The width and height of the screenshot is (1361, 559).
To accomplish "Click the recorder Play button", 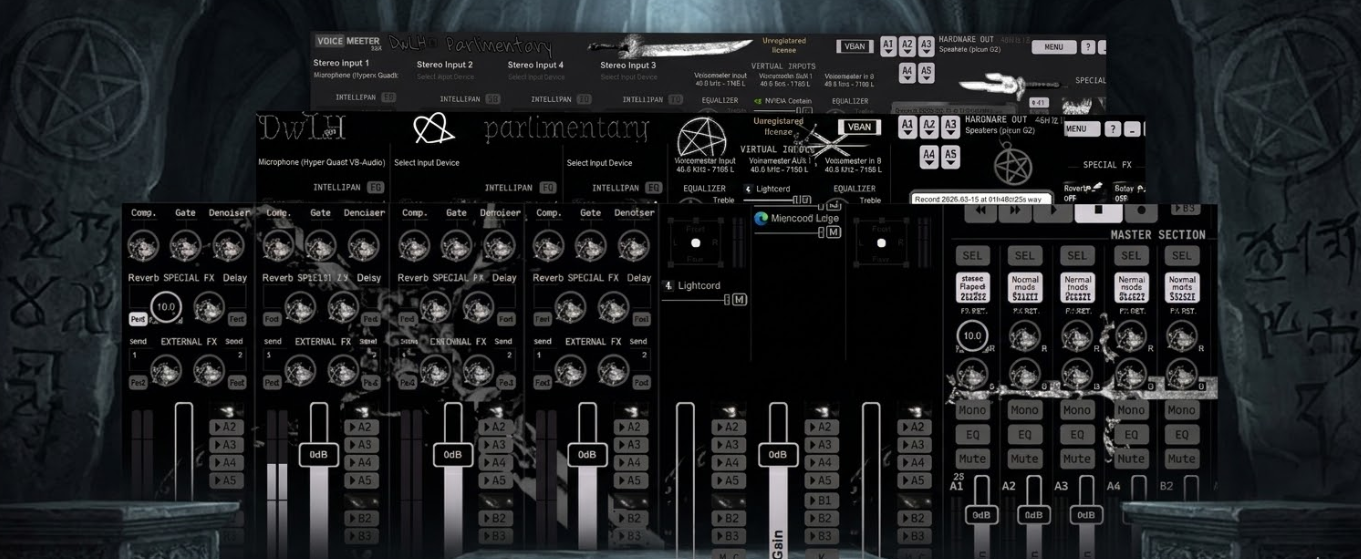I will coord(1052,211).
